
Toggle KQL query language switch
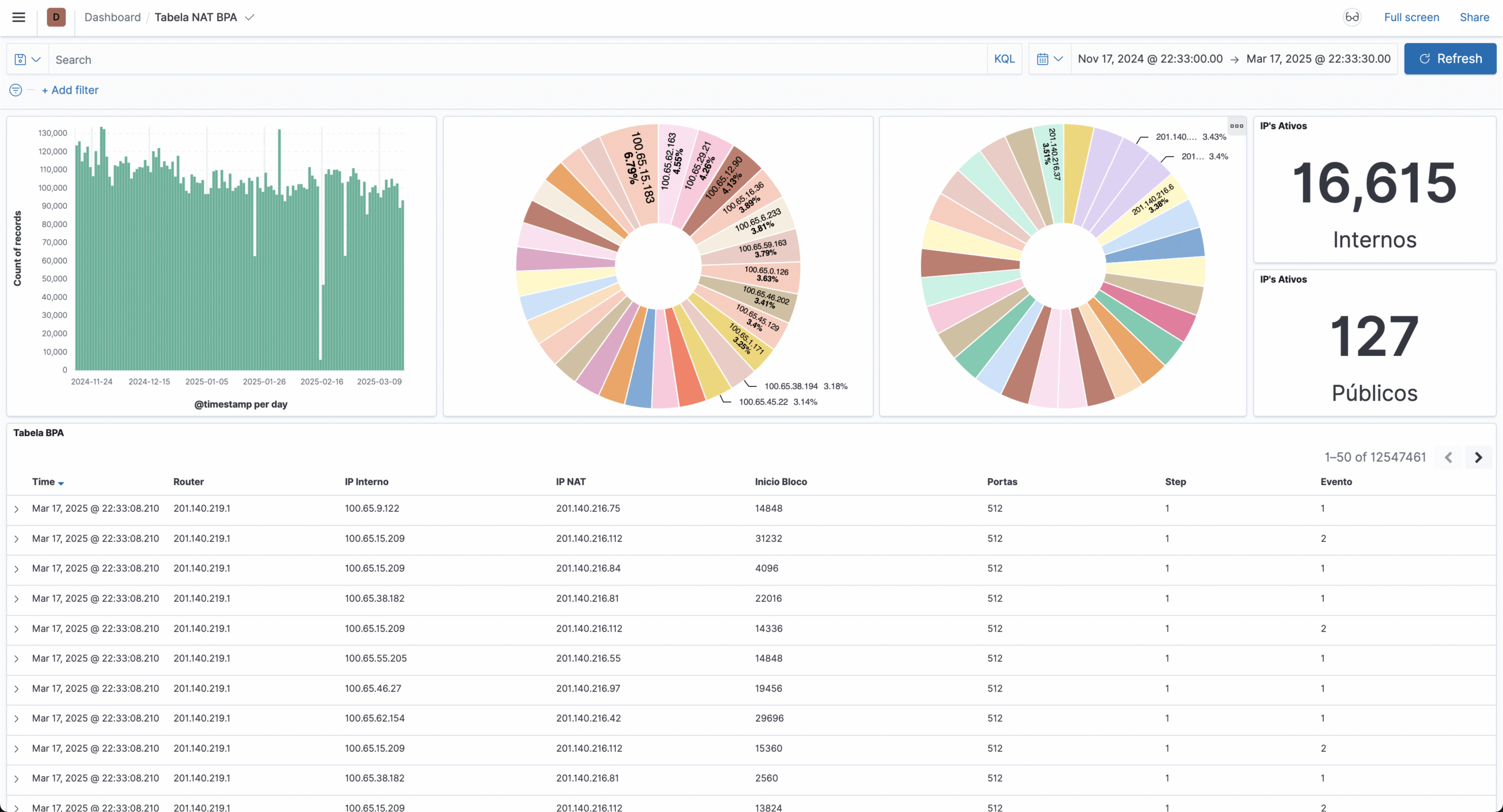click(x=1004, y=59)
